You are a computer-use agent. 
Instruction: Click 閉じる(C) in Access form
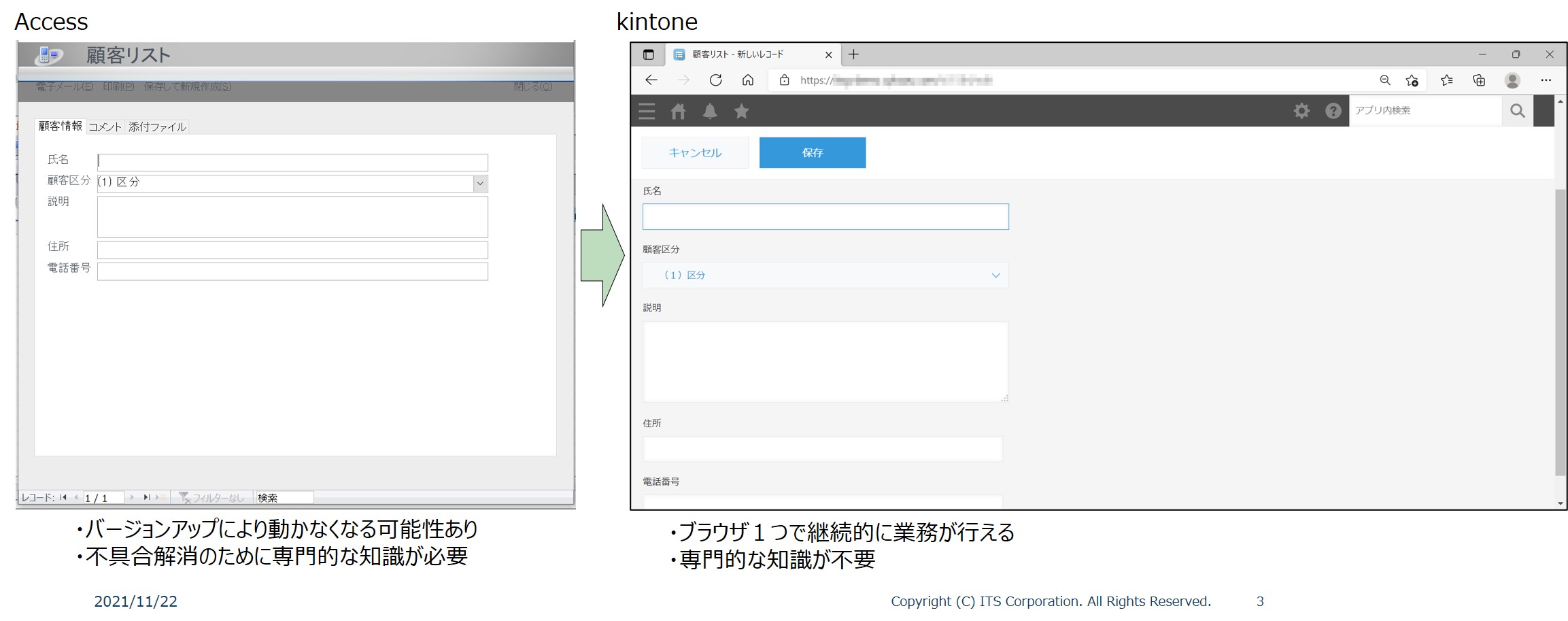click(533, 87)
